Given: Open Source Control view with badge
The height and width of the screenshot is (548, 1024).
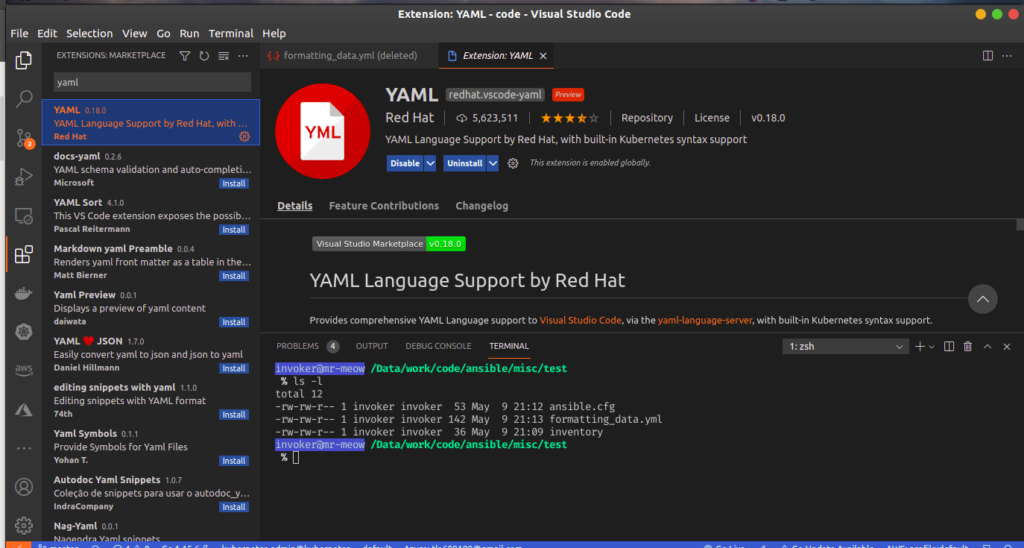Looking at the screenshot, I should tap(24, 138).
